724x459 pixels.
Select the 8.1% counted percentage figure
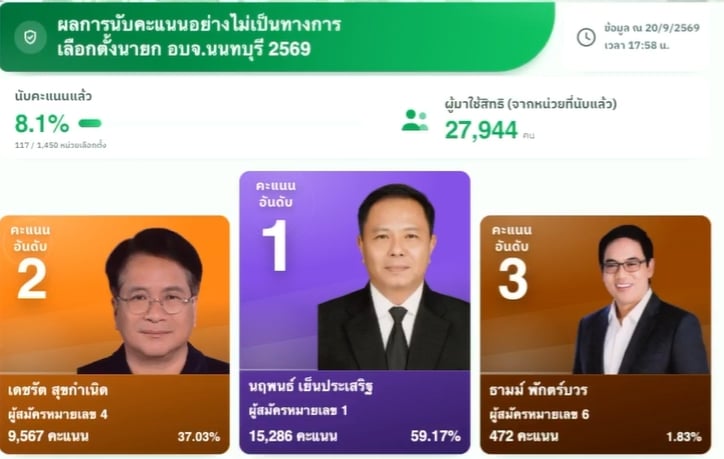coord(42,124)
